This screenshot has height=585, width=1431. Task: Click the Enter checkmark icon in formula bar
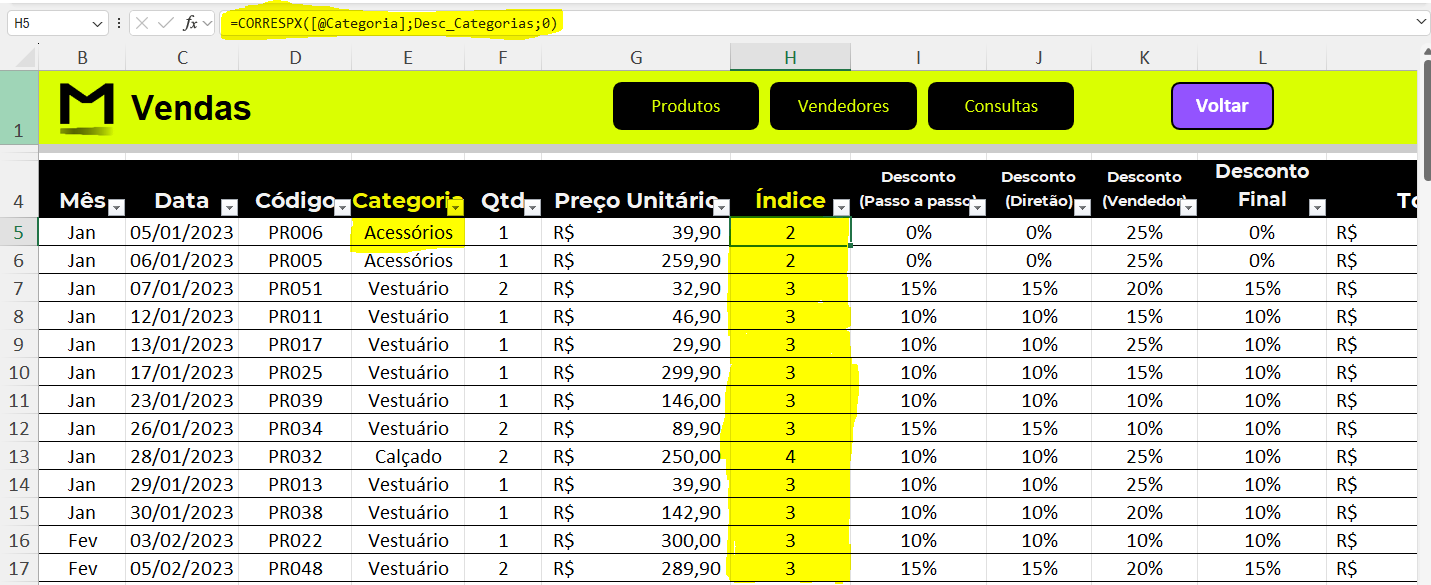[x=166, y=23]
